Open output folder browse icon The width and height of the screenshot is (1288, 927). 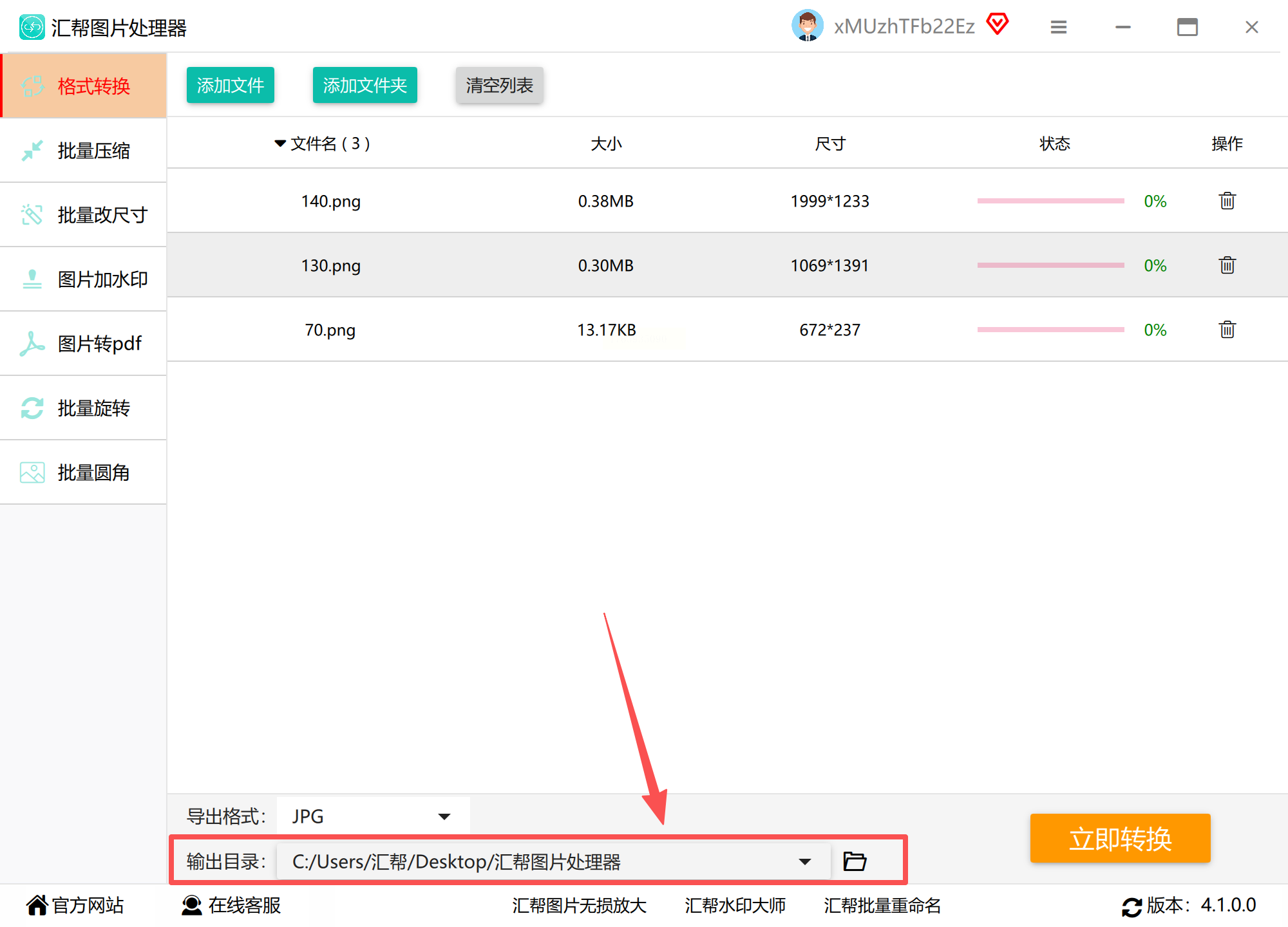[x=855, y=861]
